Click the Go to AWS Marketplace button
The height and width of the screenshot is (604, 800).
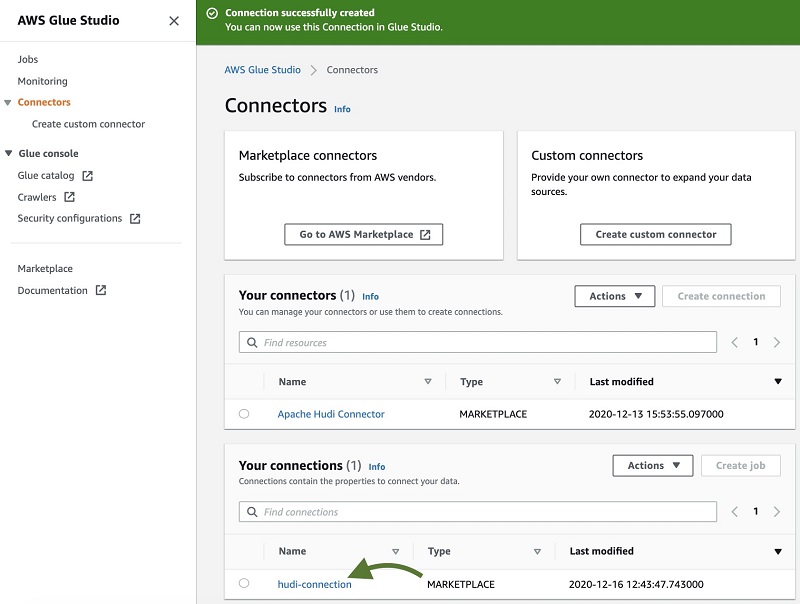pos(363,235)
